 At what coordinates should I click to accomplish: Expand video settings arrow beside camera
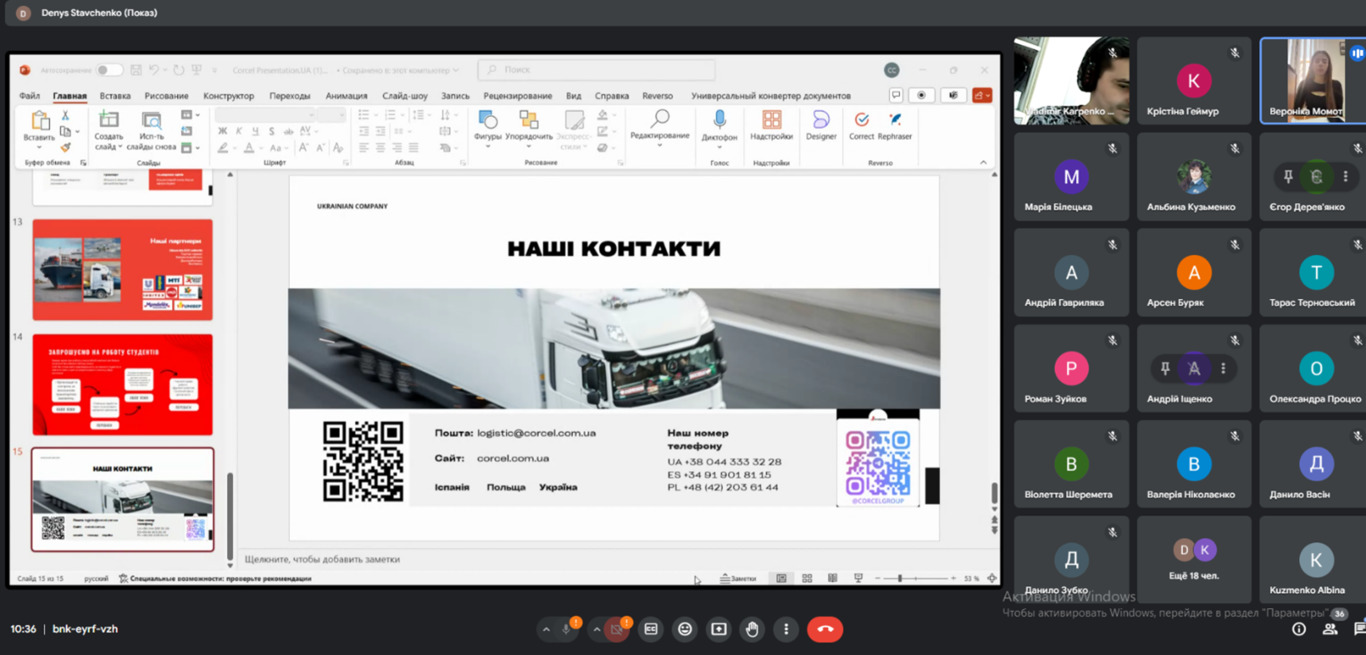tap(597, 629)
